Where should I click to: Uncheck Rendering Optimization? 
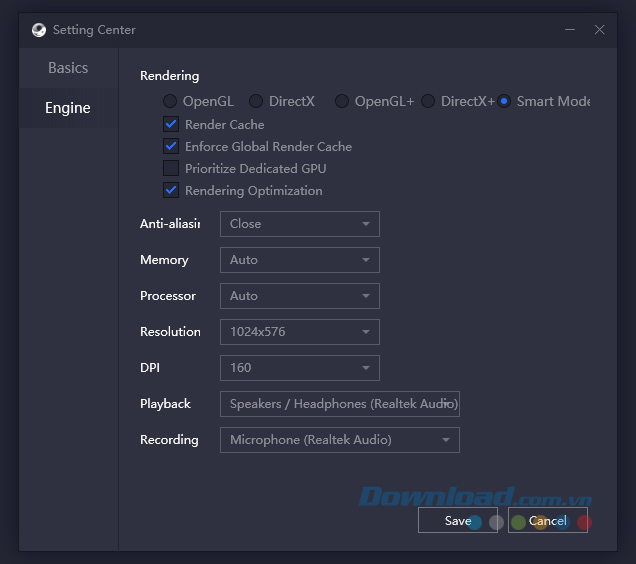[x=171, y=190]
